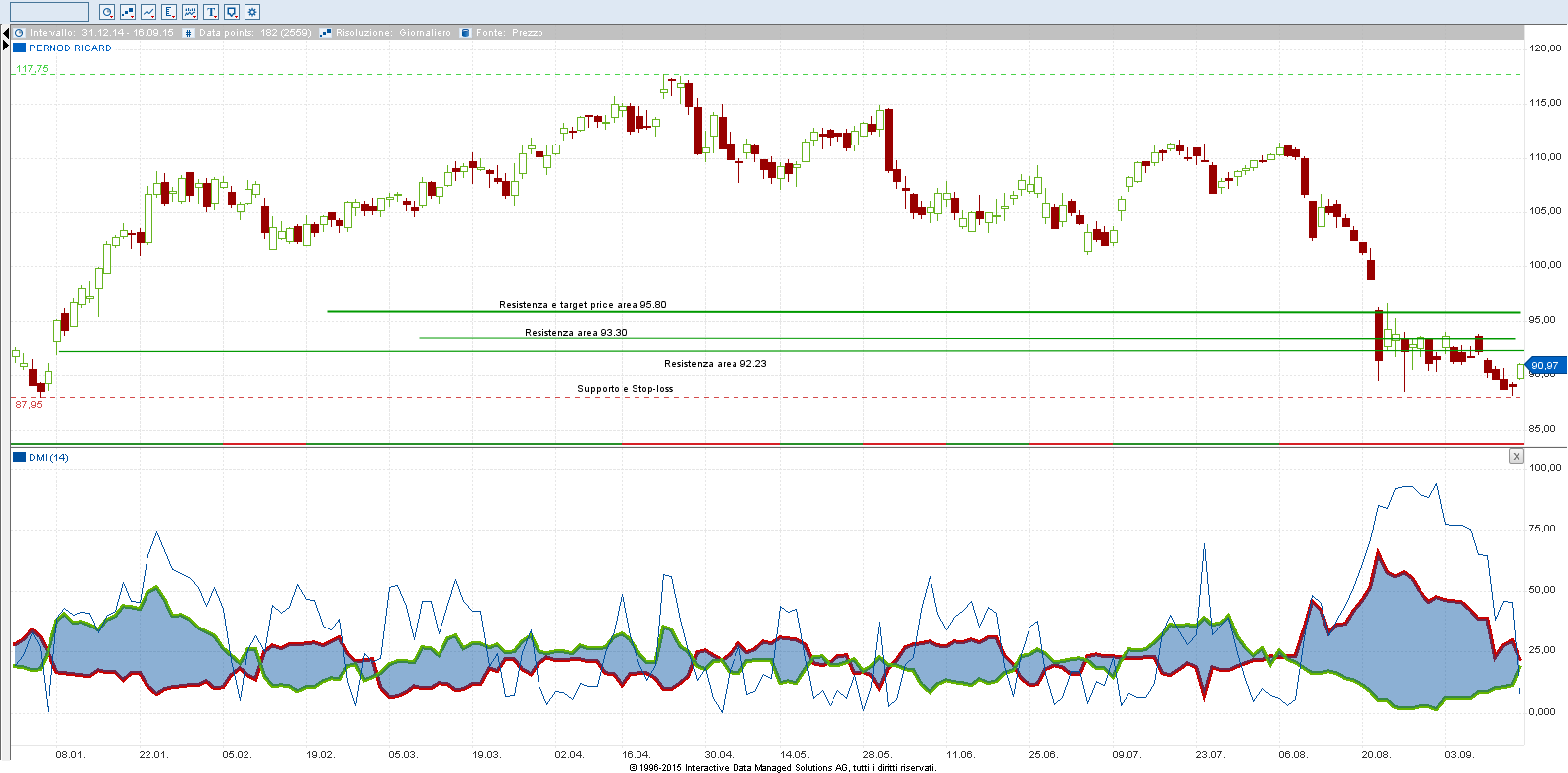Click the Data points 182 (2559) text
The width and height of the screenshot is (1568, 773).
coord(255,33)
